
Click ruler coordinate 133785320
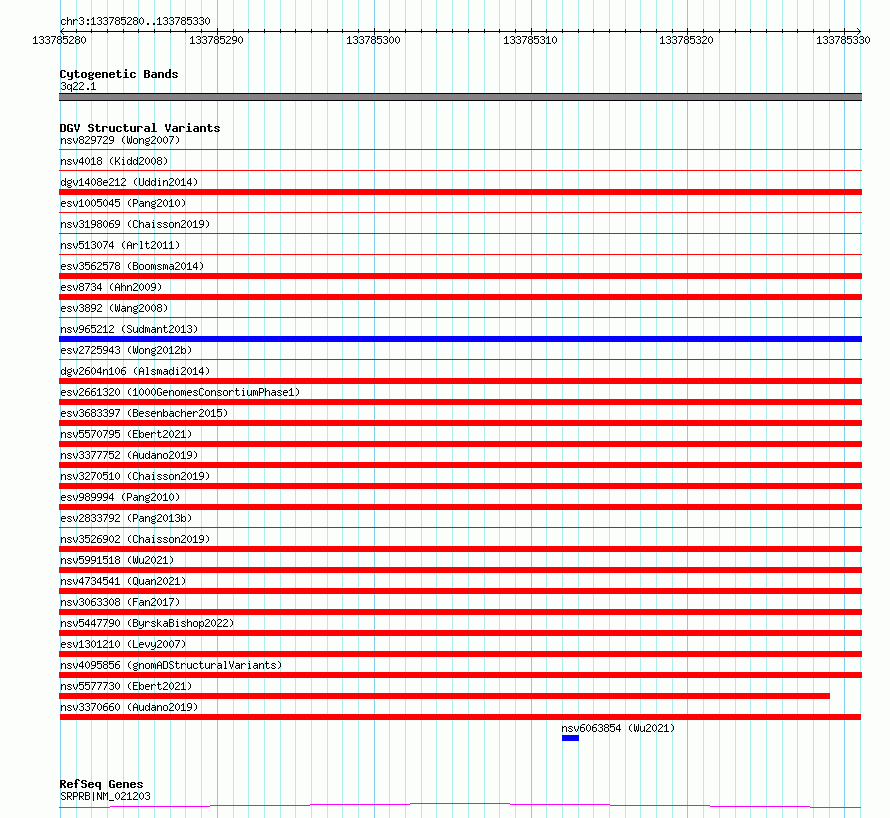(x=686, y=40)
